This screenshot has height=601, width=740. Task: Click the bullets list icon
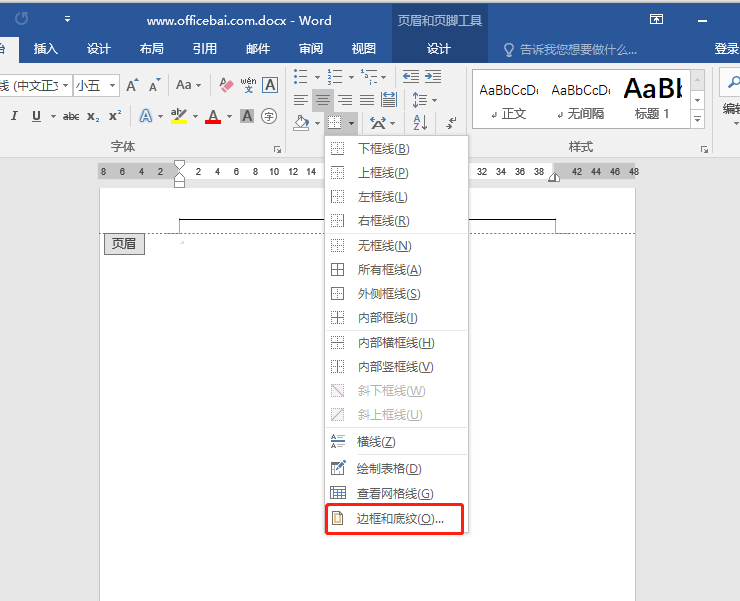click(x=301, y=76)
